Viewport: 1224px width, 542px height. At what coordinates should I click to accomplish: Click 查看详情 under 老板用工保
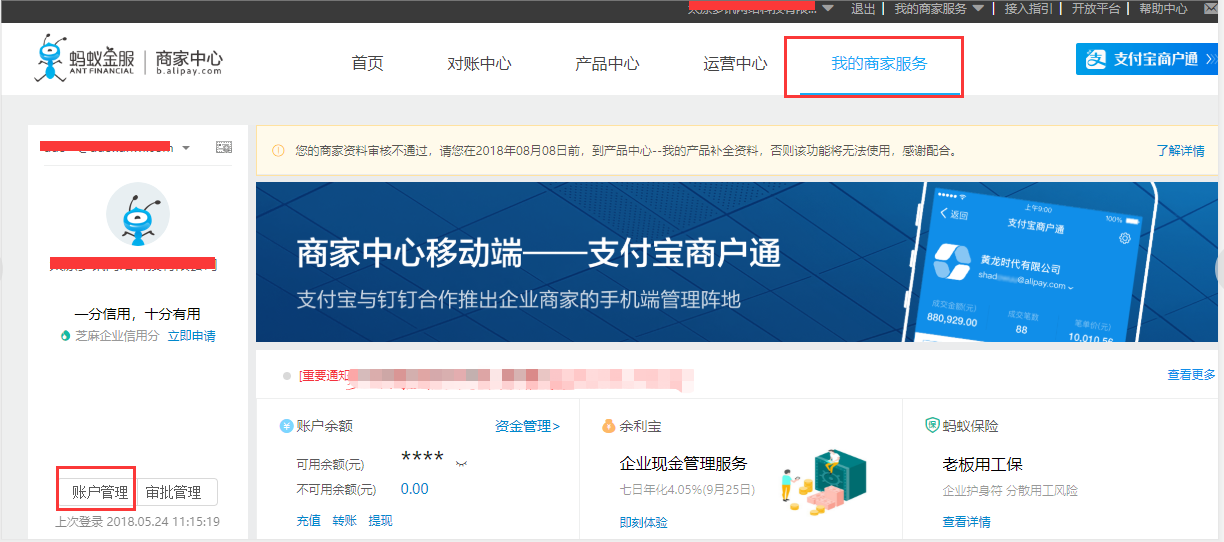[967, 522]
